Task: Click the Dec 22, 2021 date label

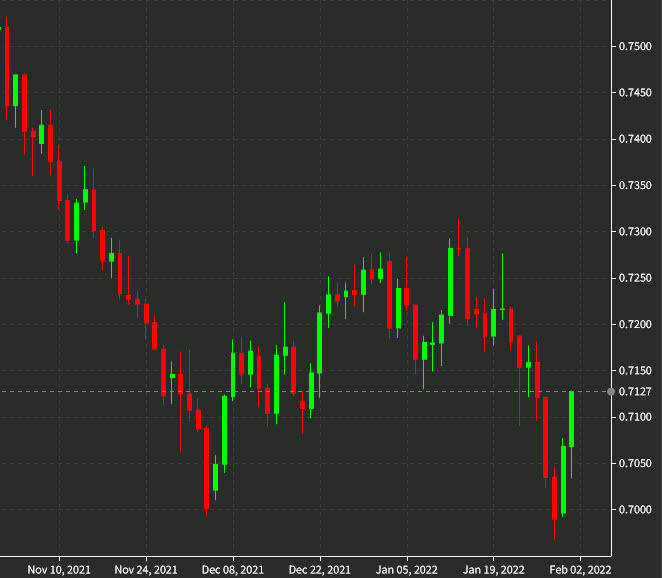Action: [320, 569]
